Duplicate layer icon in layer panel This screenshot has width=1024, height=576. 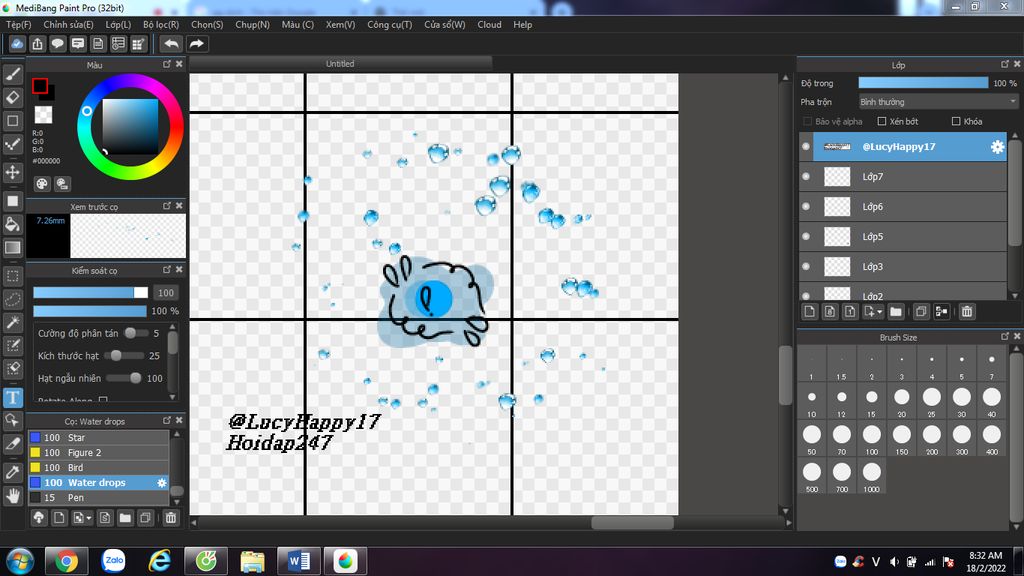[921, 312]
